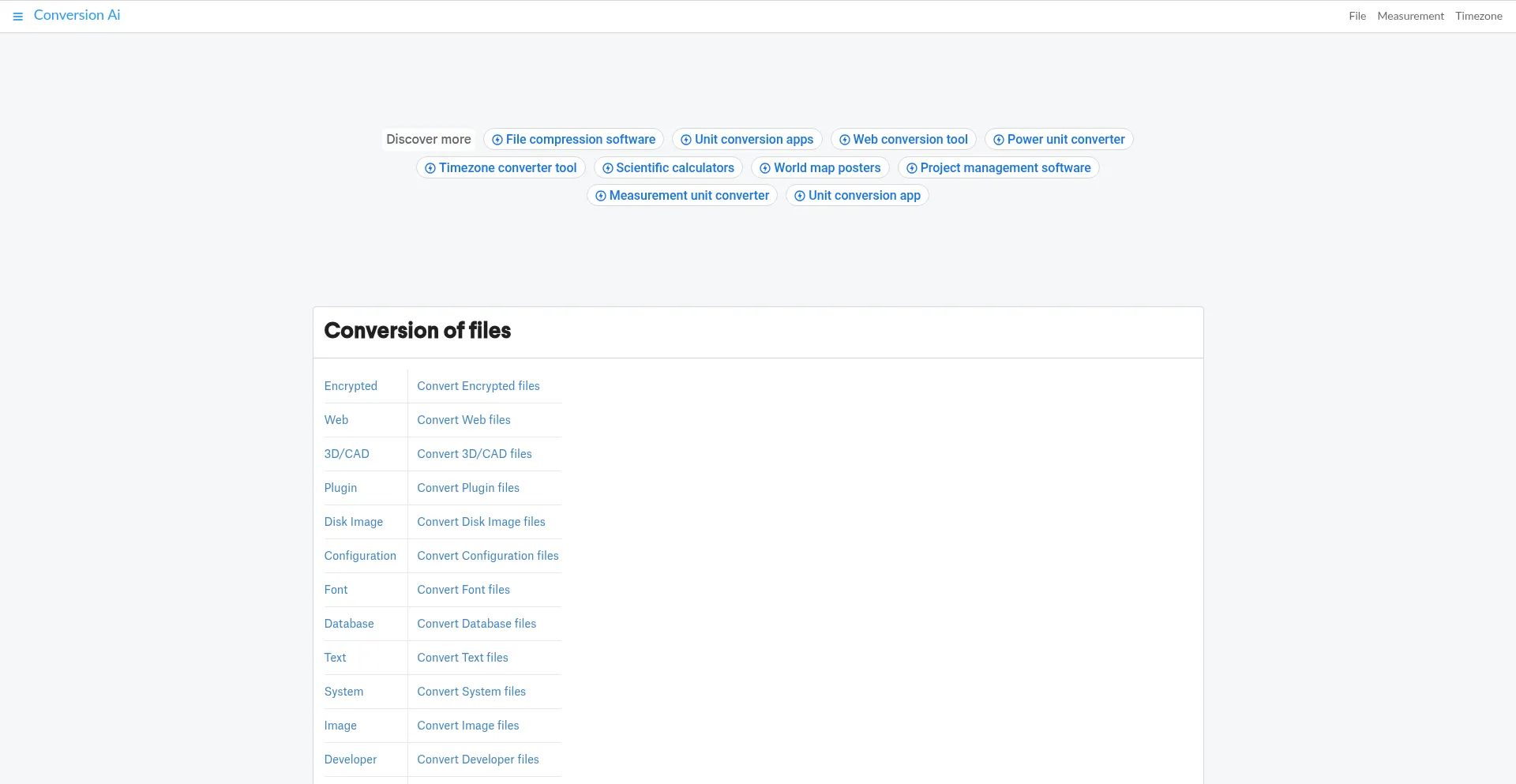Click the Measurement unit converter suggestion

click(689, 195)
